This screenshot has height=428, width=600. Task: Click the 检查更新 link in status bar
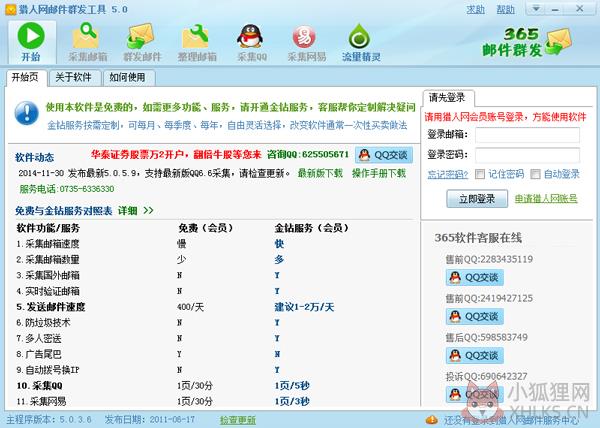coord(238,420)
